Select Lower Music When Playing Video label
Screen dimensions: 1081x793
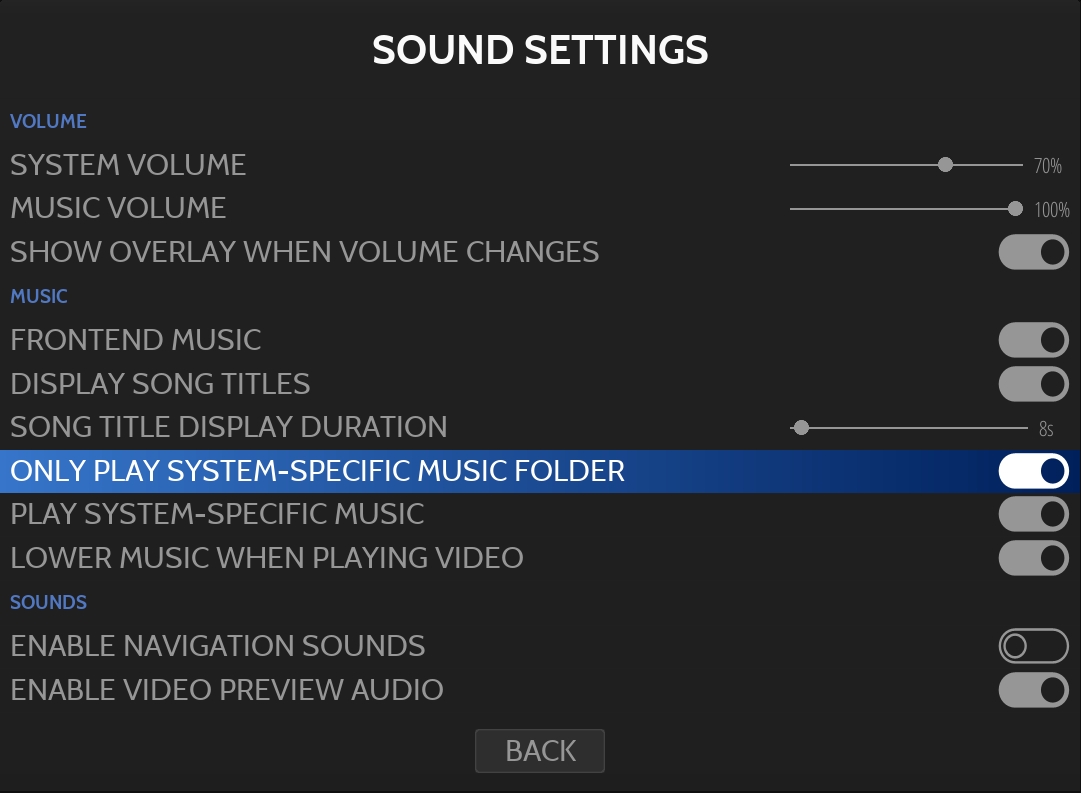[267, 558]
